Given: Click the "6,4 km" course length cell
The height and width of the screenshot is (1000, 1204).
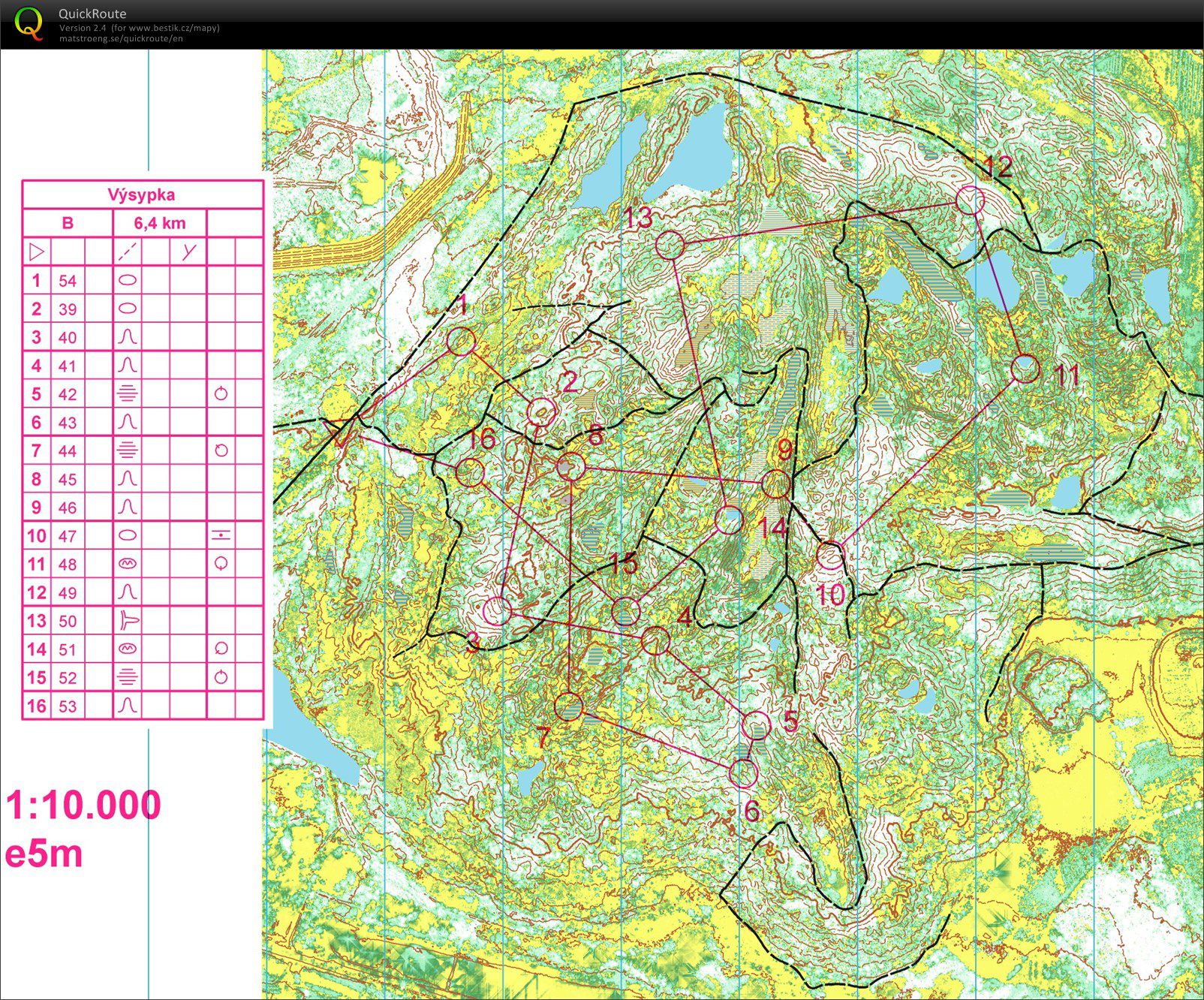Looking at the screenshot, I should (160, 223).
